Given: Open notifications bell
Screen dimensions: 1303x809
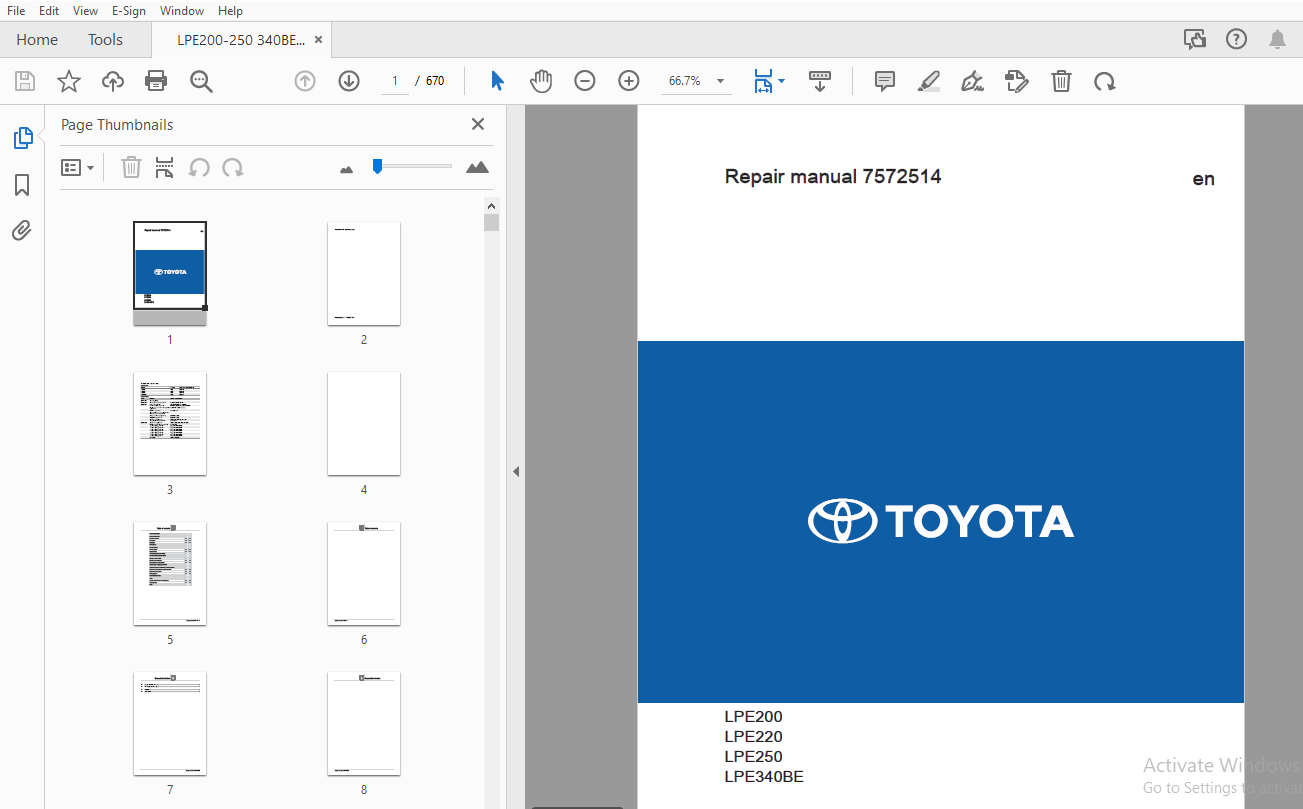Looking at the screenshot, I should coord(1277,39).
